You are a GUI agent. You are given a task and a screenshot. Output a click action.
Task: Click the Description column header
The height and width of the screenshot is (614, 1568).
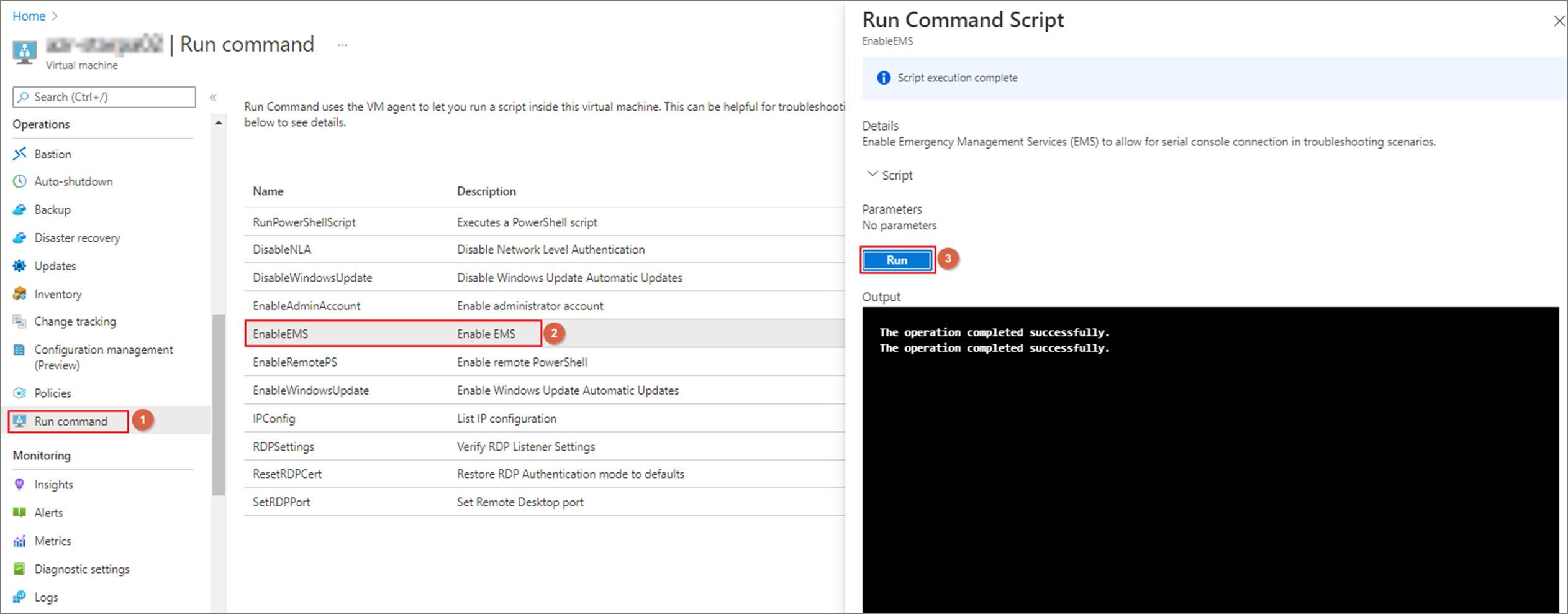pos(486,191)
